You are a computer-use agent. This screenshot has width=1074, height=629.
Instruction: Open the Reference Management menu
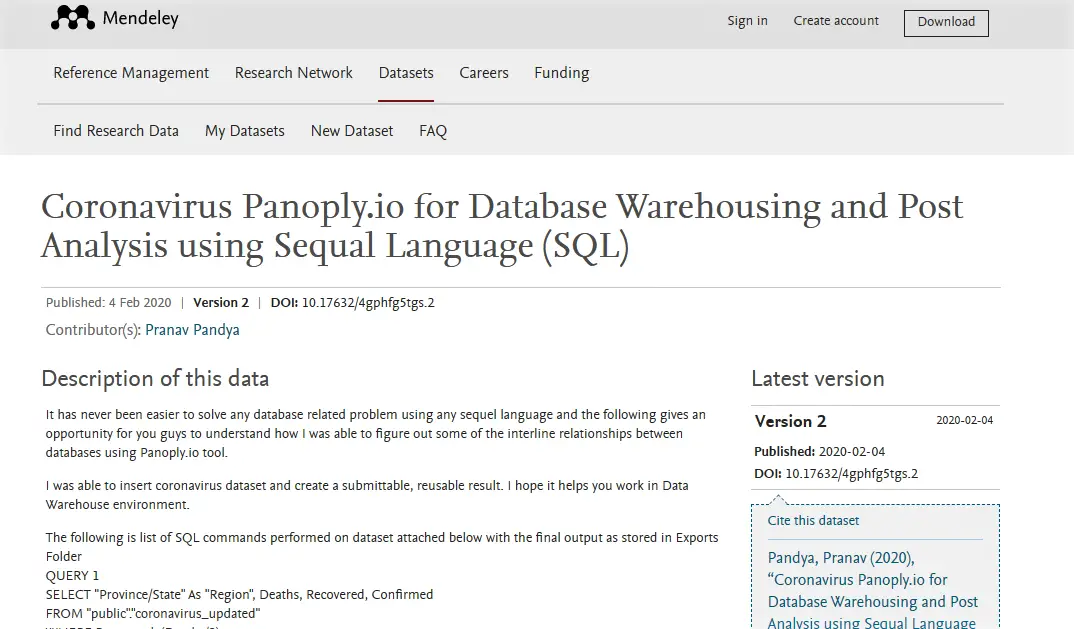[131, 73]
